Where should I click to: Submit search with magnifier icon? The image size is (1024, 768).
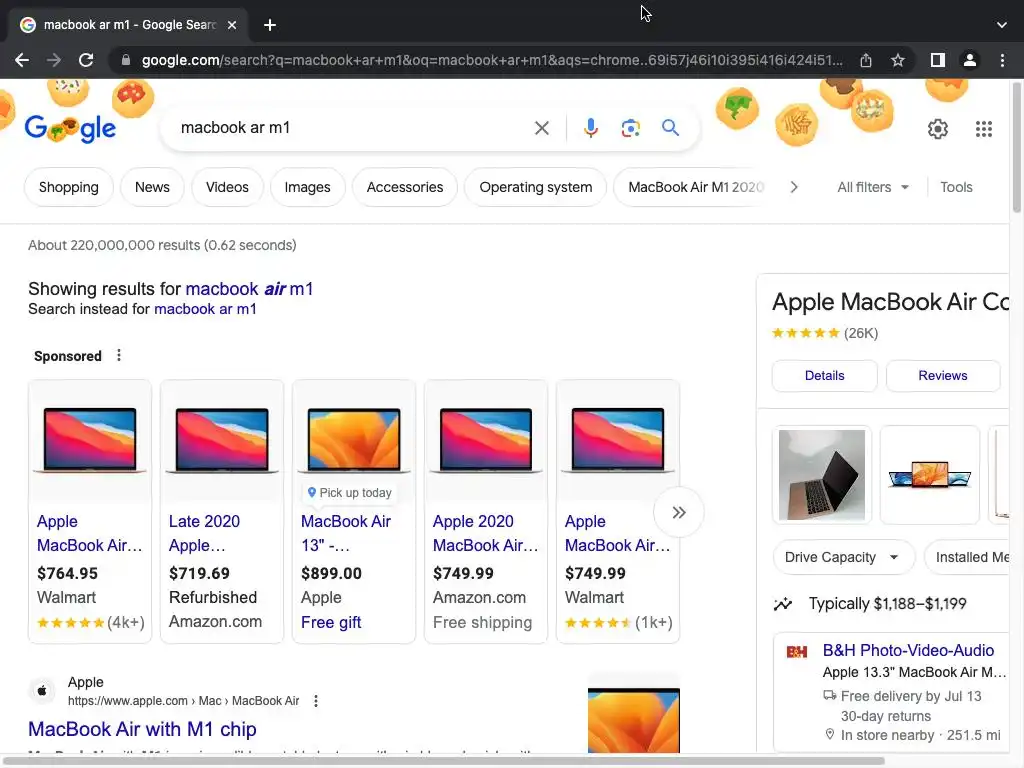pyautogui.click(x=670, y=127)
